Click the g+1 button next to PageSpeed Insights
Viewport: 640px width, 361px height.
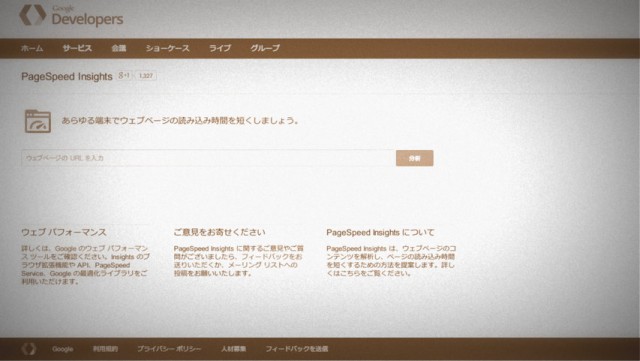(124, 76)
